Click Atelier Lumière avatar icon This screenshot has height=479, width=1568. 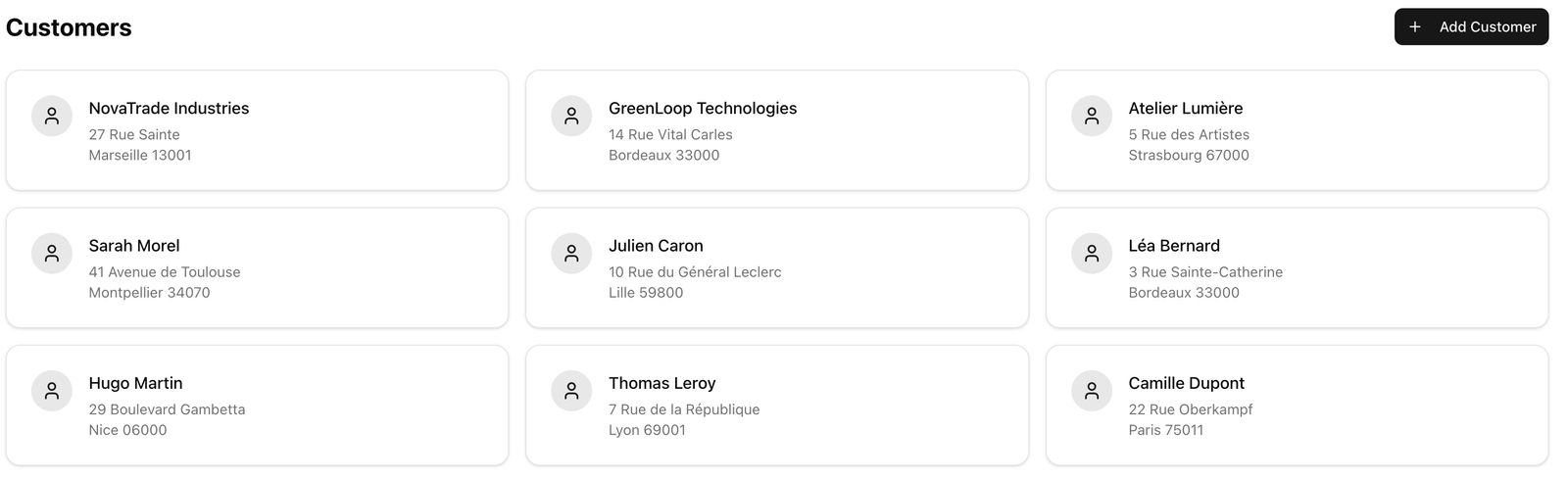click(1092, 117)
